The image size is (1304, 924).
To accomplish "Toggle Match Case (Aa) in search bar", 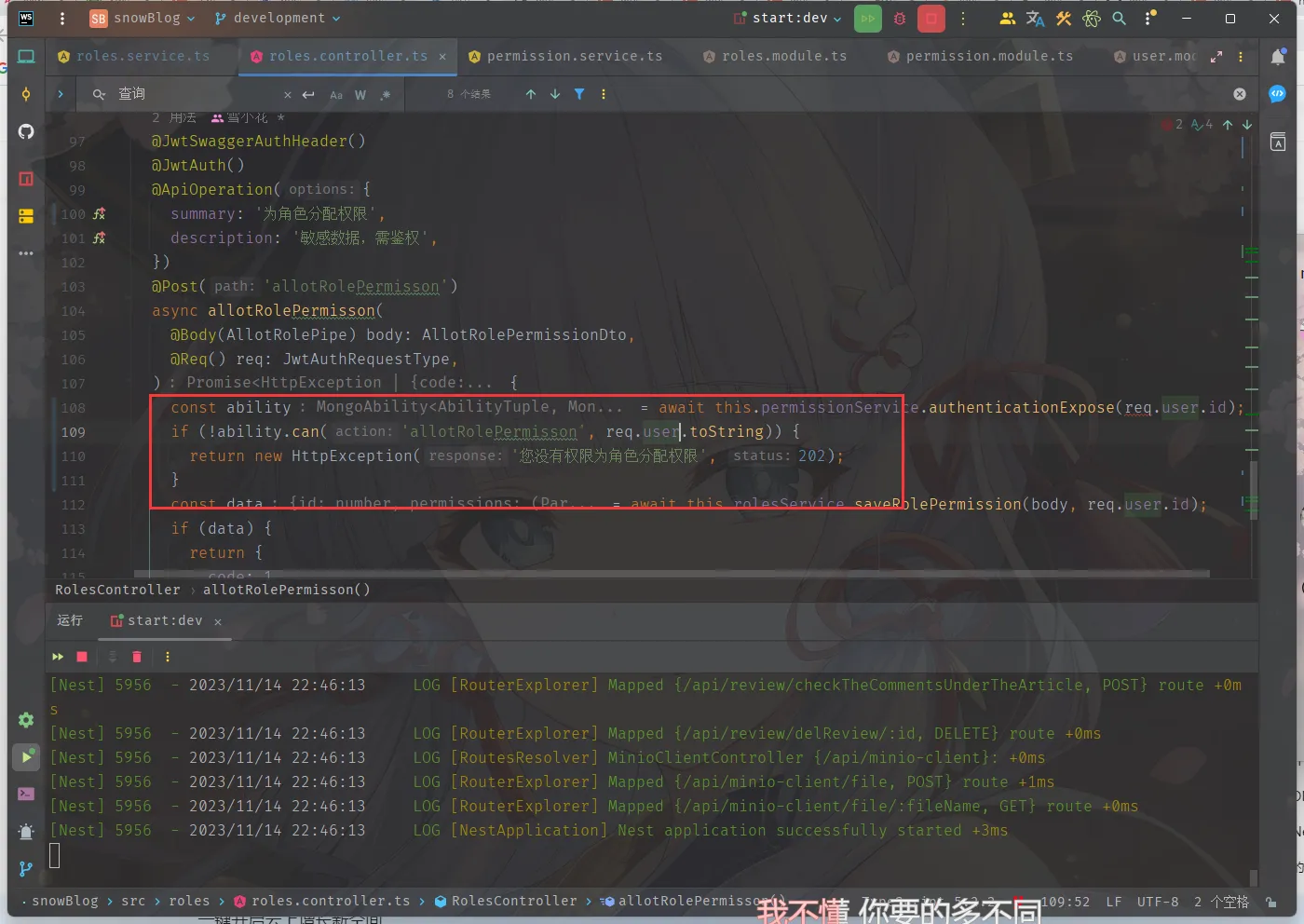I will click(336, 95).
